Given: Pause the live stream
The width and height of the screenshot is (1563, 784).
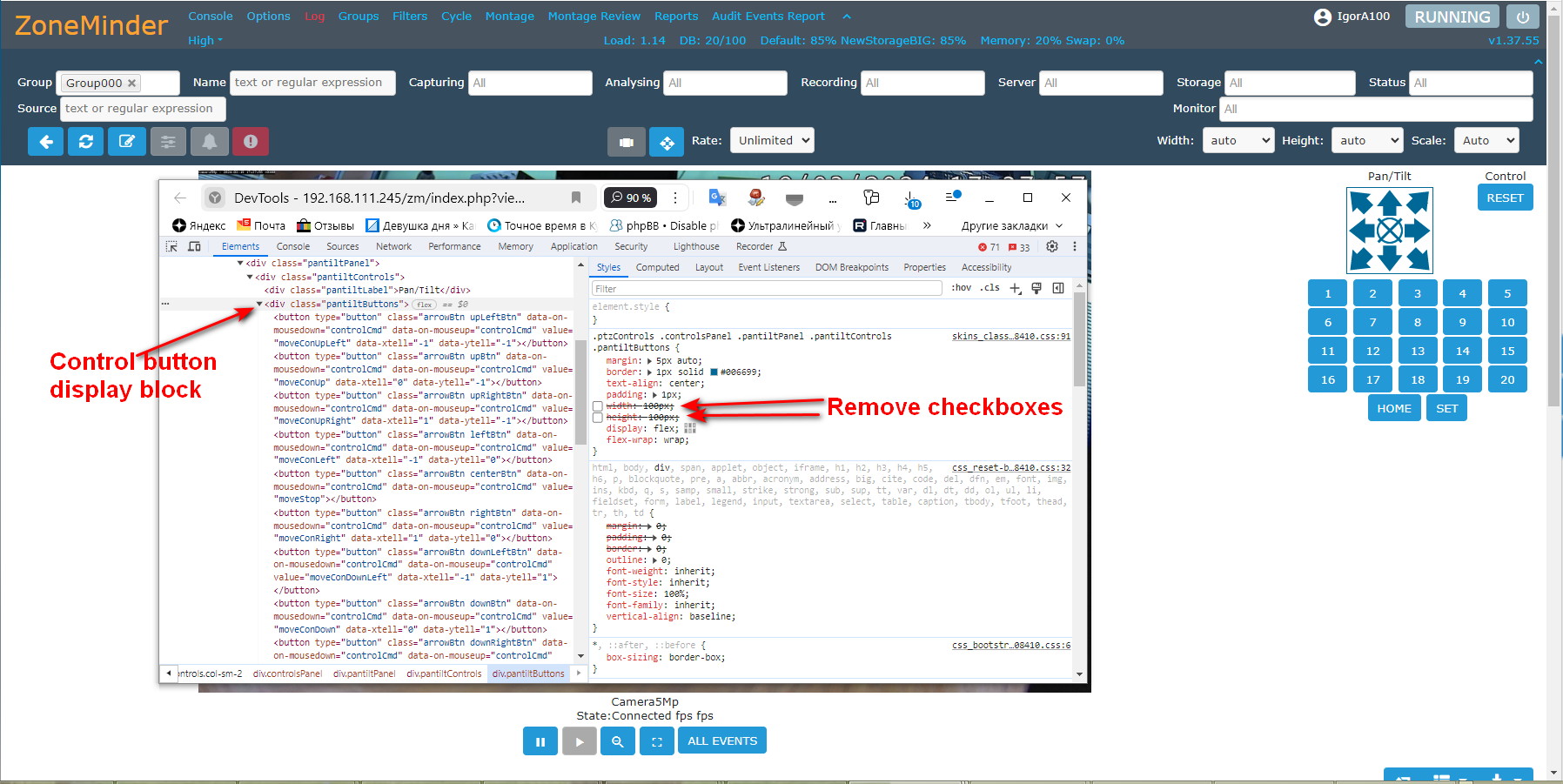Looking at the screenshot, I should (x=540, y=741).
